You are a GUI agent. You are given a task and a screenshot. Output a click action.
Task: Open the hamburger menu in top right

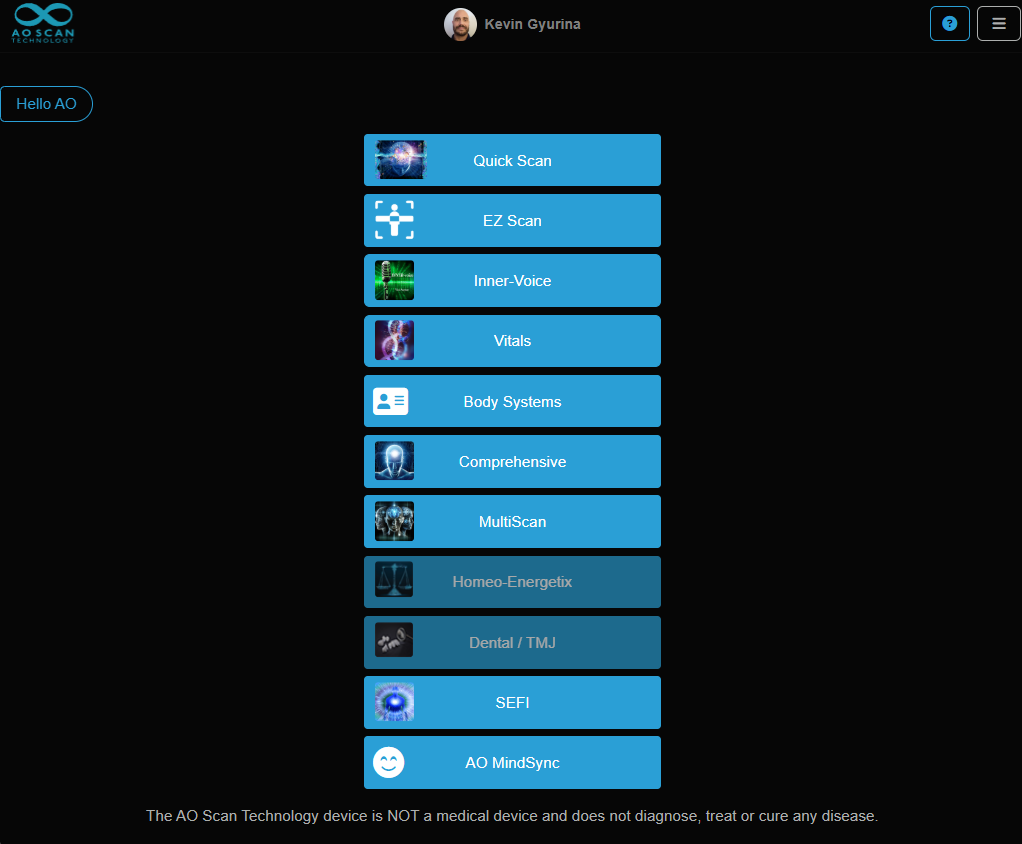click(998, 24)
